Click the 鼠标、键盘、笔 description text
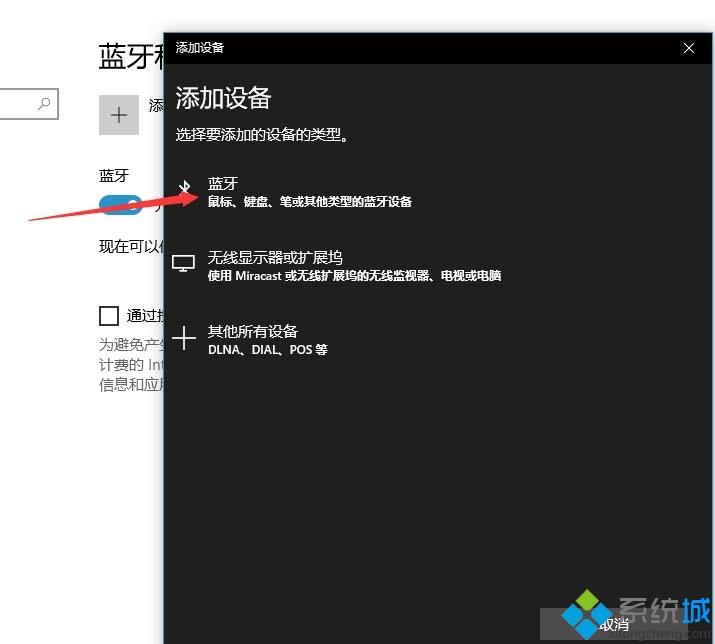 point(310,202)
